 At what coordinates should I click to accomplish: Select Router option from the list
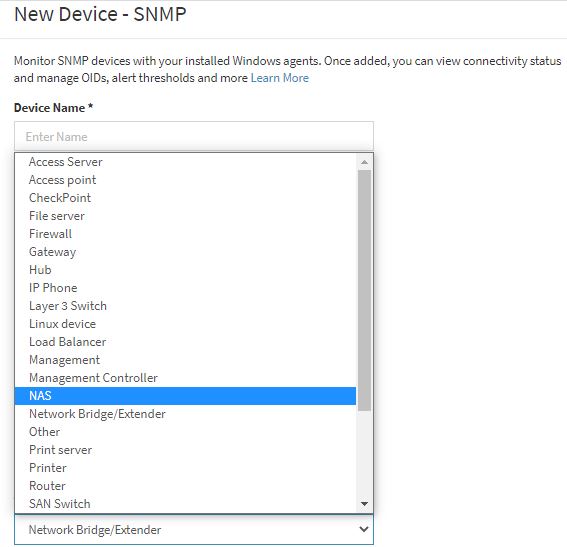pos(186,486)
